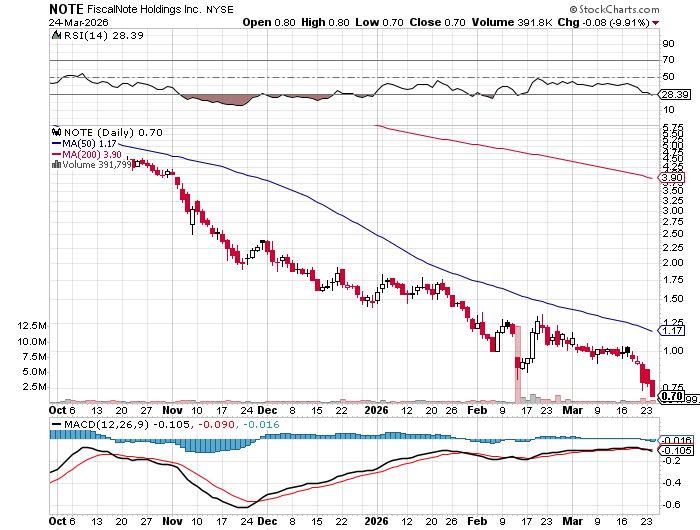This screenshot has height=530, width=700.
Task: Click the -0.6 MACD axis label
Action: coord(672,505)
